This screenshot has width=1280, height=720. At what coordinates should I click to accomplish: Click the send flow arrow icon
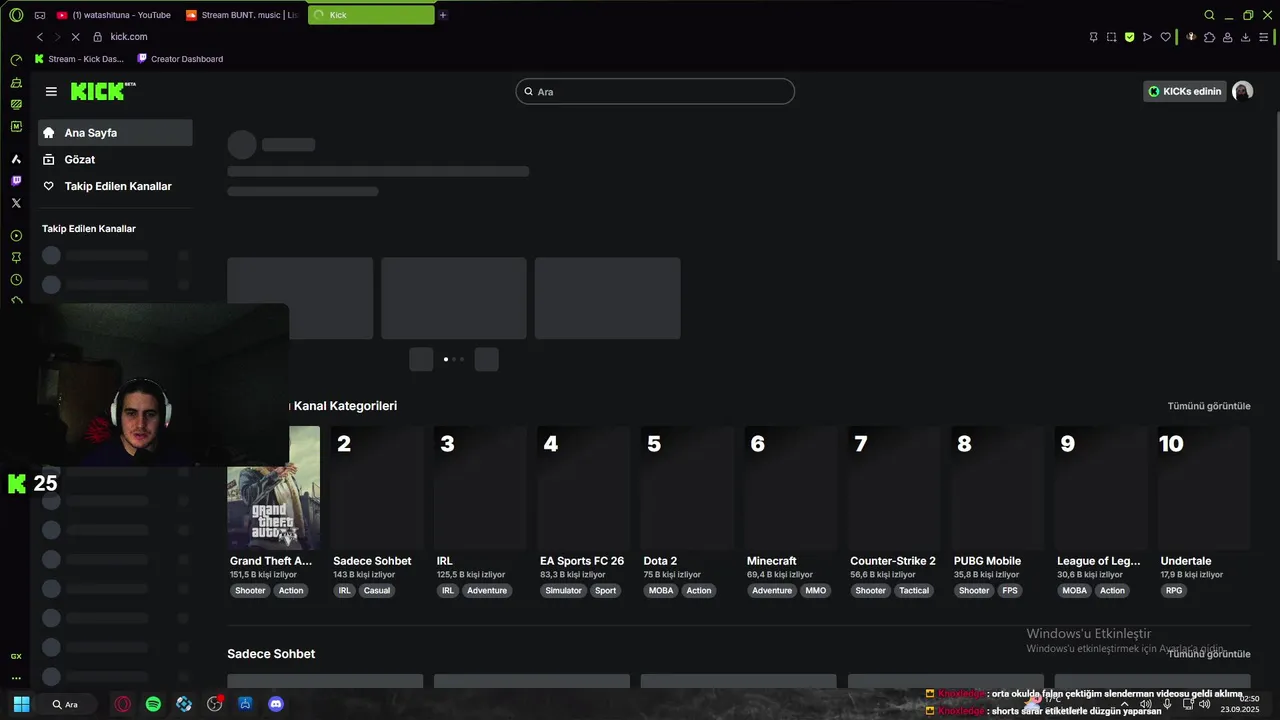[x=1147, y=37]
